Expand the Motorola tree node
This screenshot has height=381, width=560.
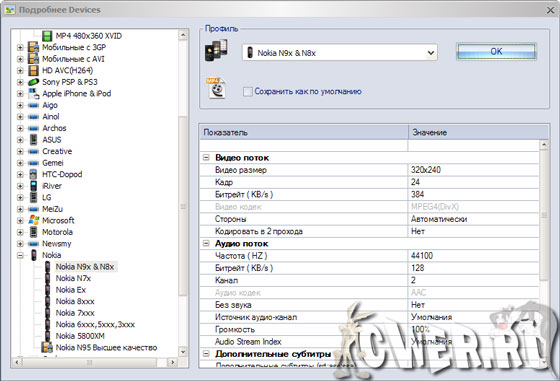tap(20, 232)
